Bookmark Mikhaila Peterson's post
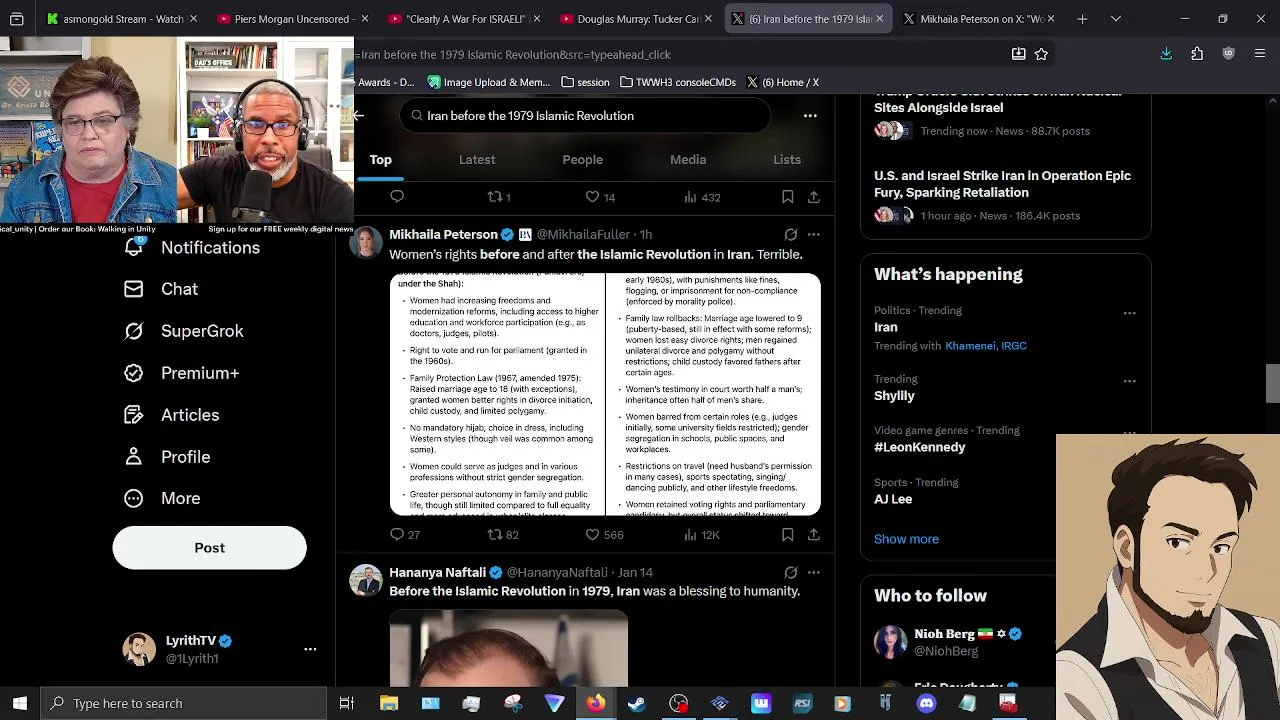The height and width of the screenshot is (720, 1280). [788, 535]
